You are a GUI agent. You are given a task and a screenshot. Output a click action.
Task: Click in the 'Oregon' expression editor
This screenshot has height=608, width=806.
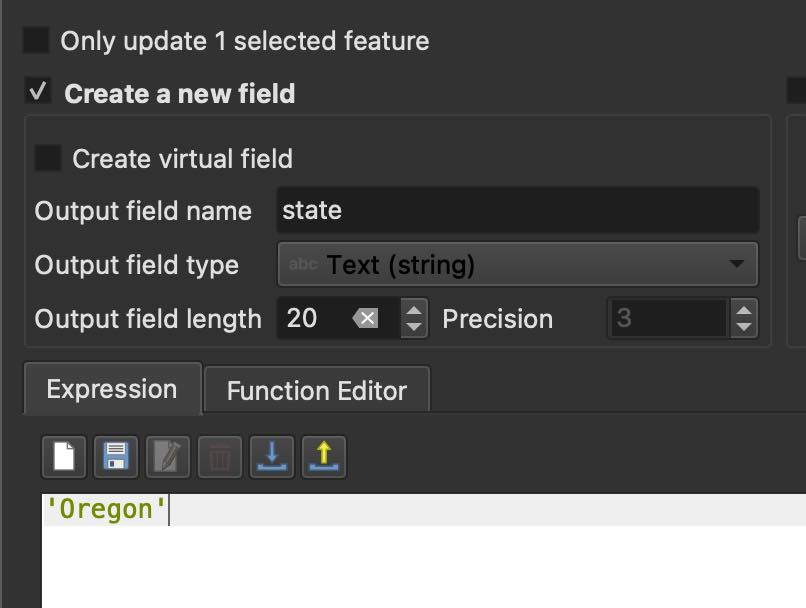[400, 550]
